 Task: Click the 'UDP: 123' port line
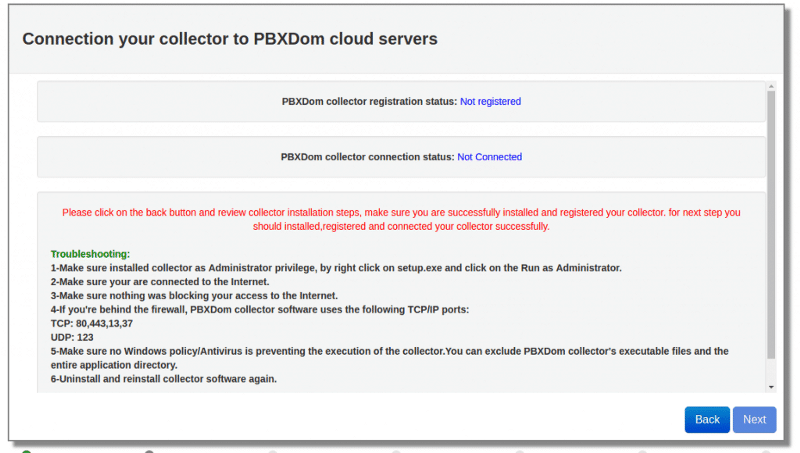72,338
